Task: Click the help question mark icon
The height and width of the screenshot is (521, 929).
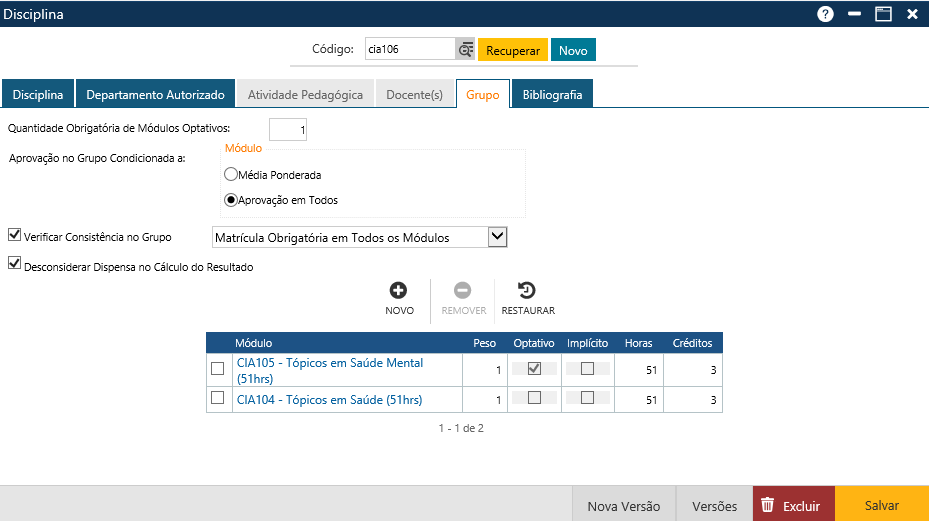Action: pyautogui.click(x=825, y=14)
